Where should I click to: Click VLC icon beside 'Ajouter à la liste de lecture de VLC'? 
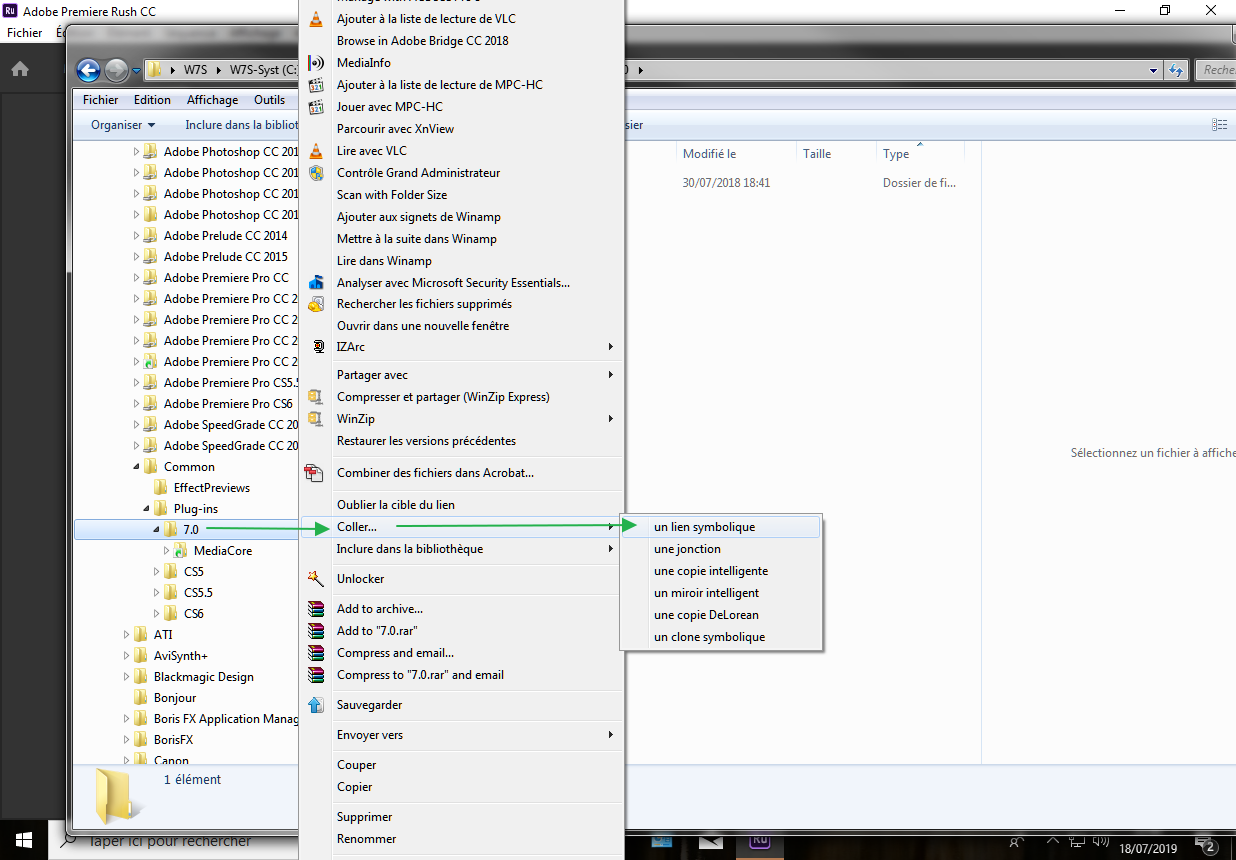point(316,19)
